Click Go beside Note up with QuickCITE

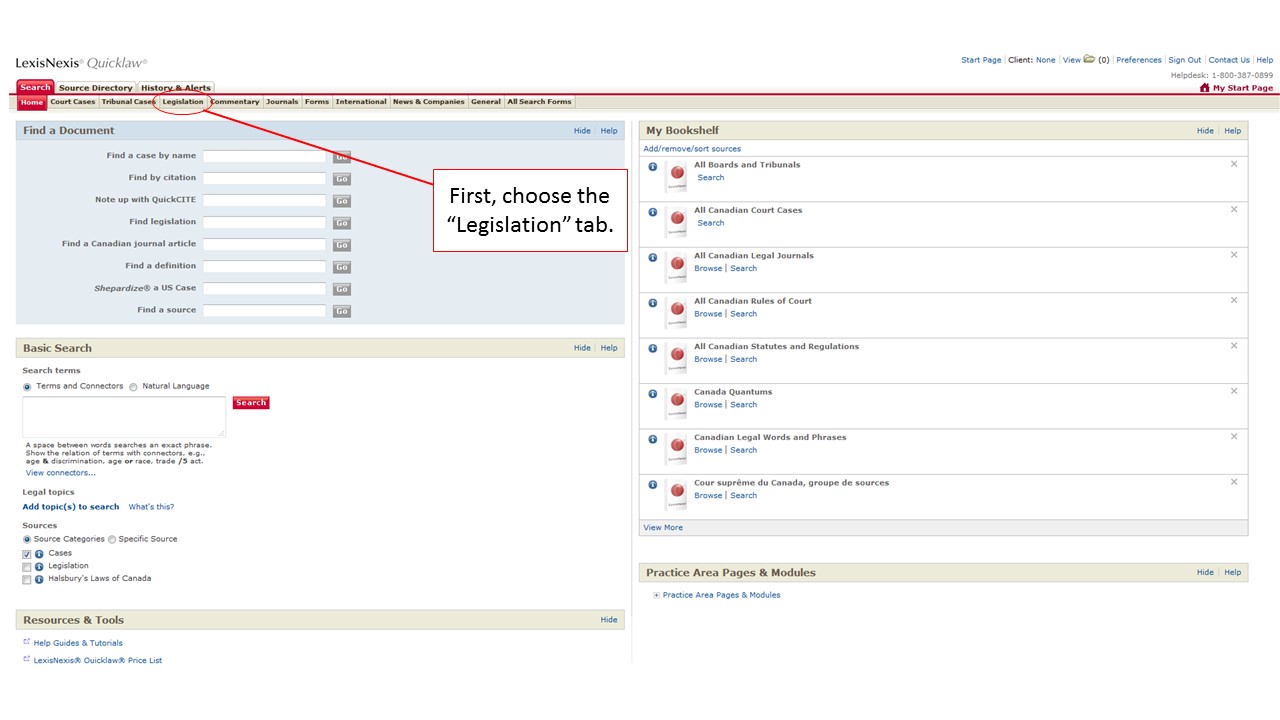click(342, 201)
